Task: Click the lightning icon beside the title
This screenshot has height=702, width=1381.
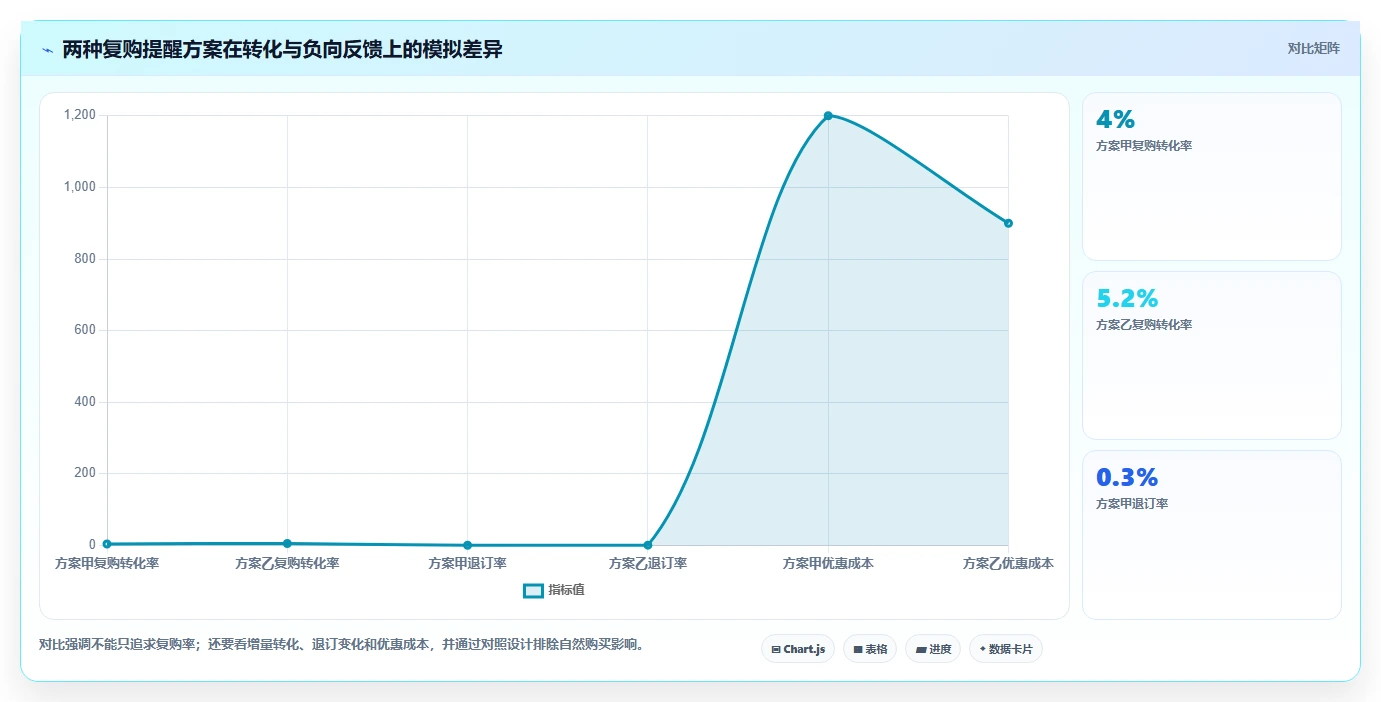Action: pos(47,50)
